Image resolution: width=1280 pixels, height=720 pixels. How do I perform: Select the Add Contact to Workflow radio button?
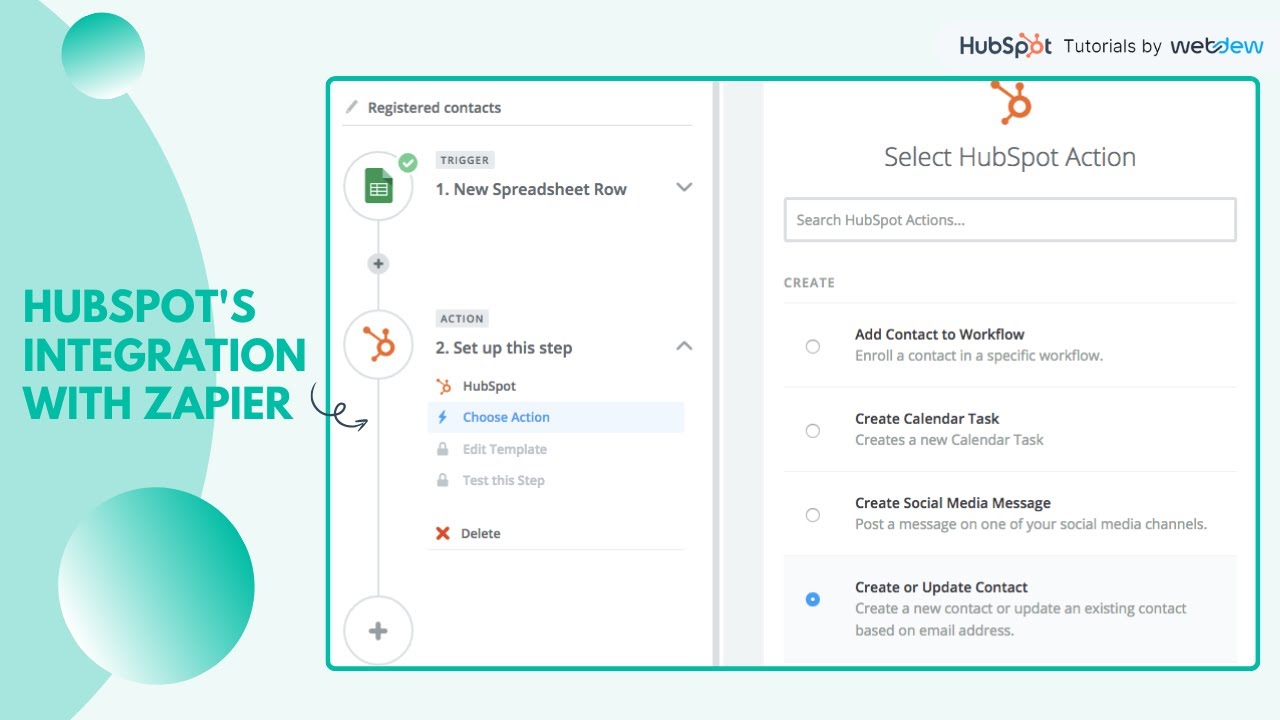pyautogui.click(x=813, y=346)
